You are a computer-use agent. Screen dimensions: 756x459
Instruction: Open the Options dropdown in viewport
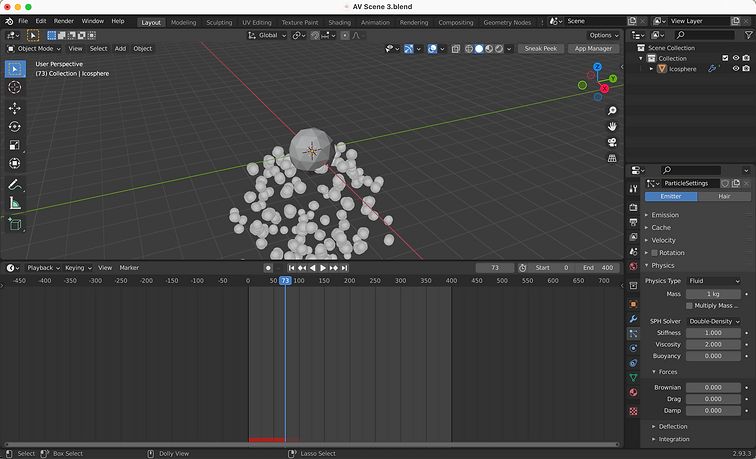604,35
